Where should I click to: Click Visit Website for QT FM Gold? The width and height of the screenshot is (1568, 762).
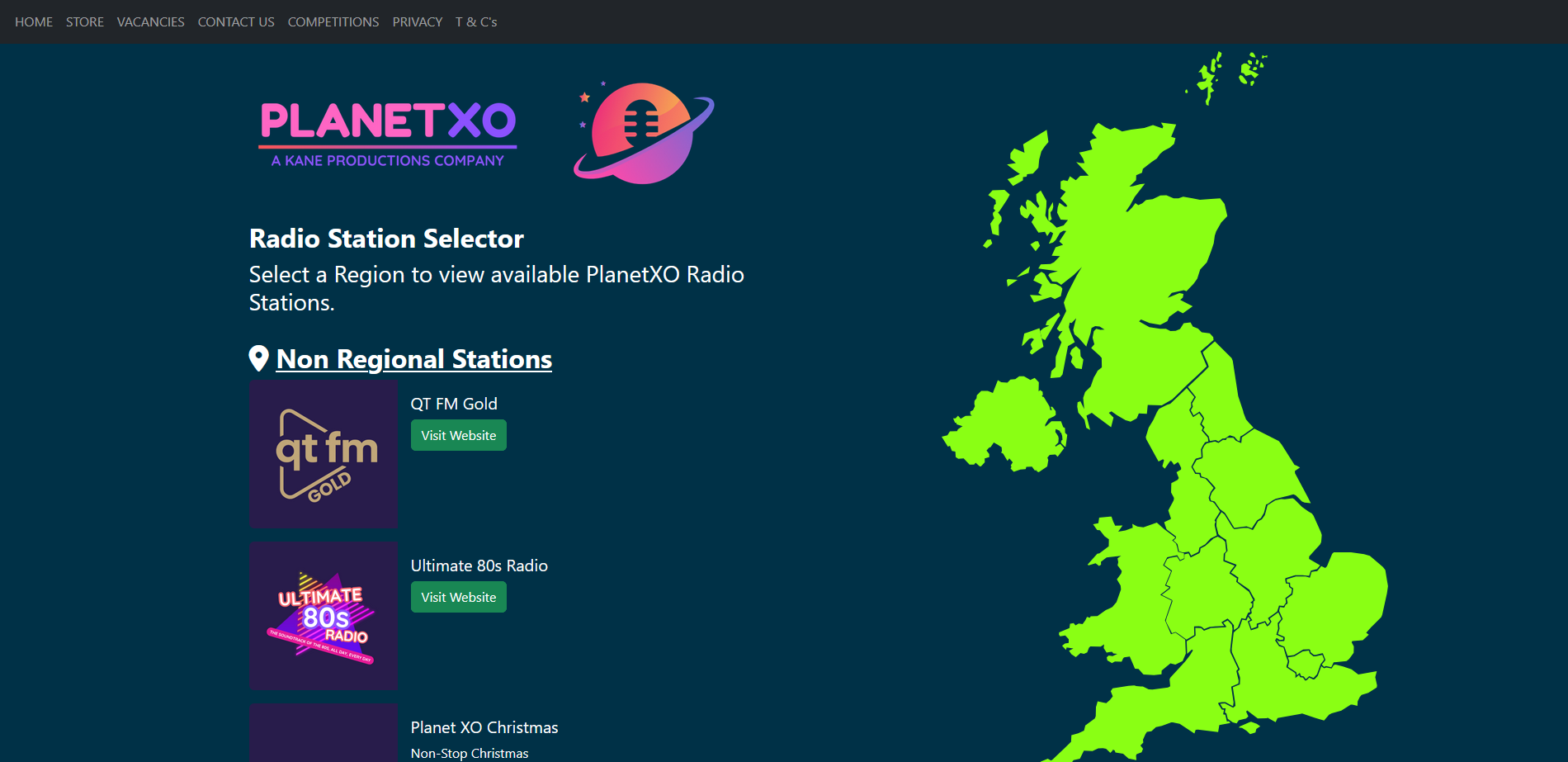click(x=458, y=435)
